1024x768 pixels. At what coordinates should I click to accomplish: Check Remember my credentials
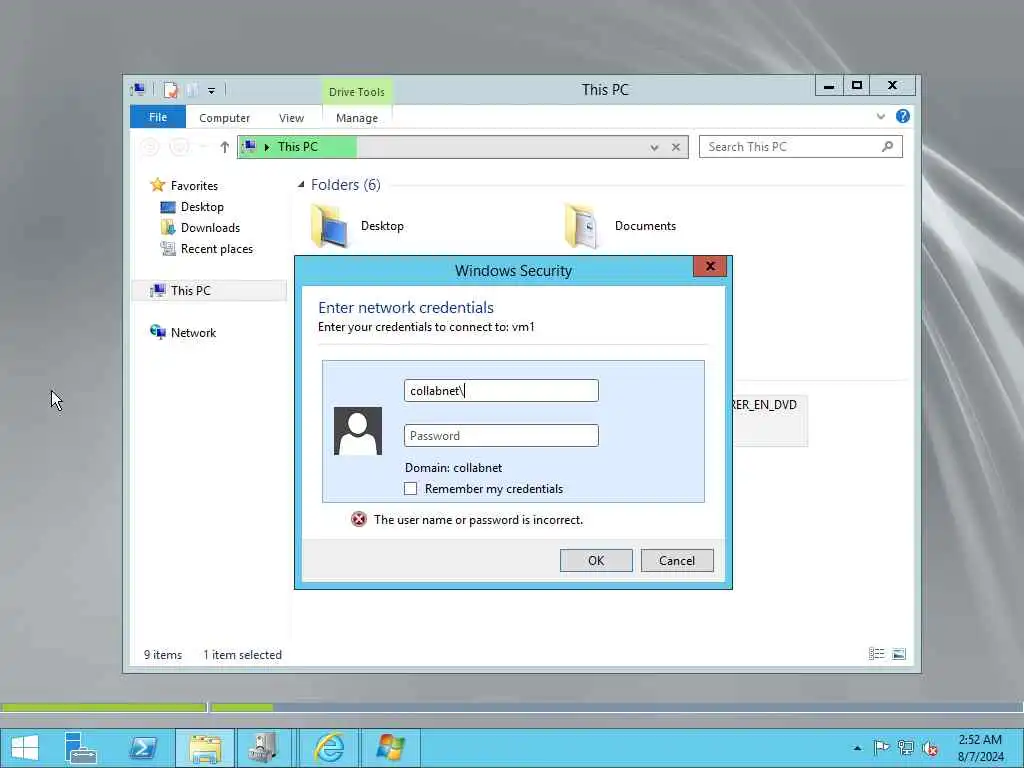[x=410, y=488]
